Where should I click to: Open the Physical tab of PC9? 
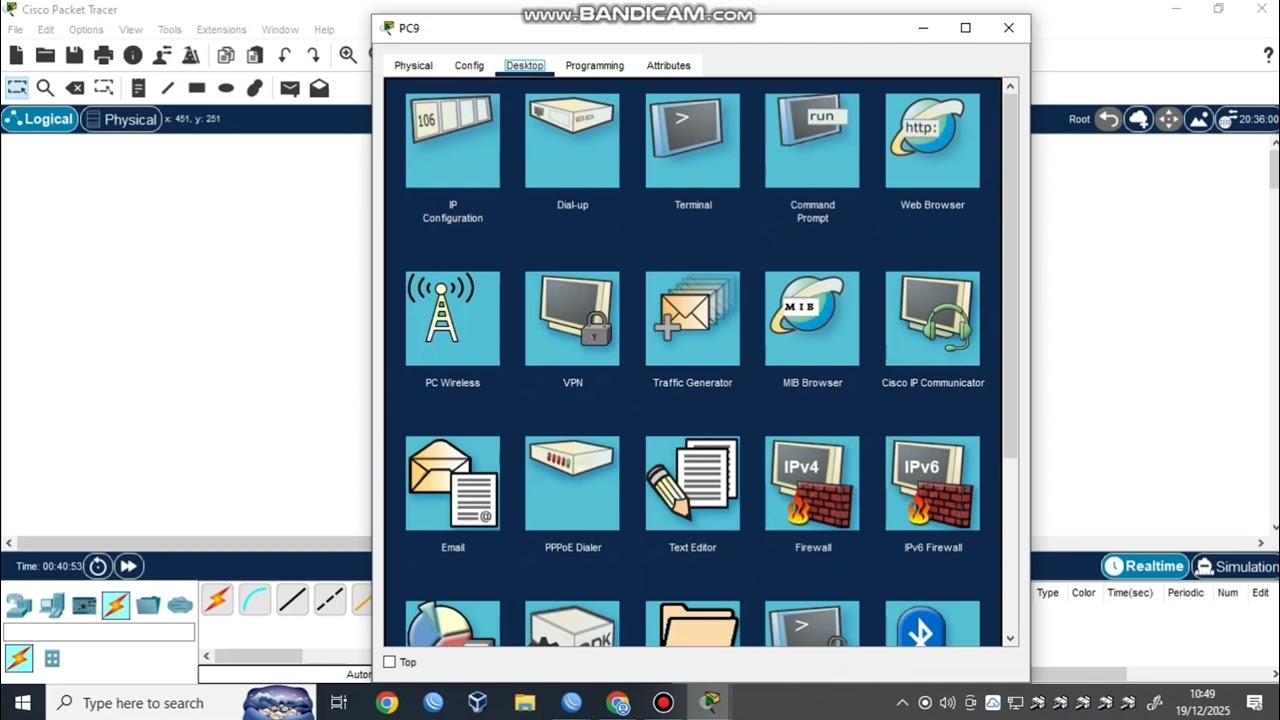pos(413,66)
